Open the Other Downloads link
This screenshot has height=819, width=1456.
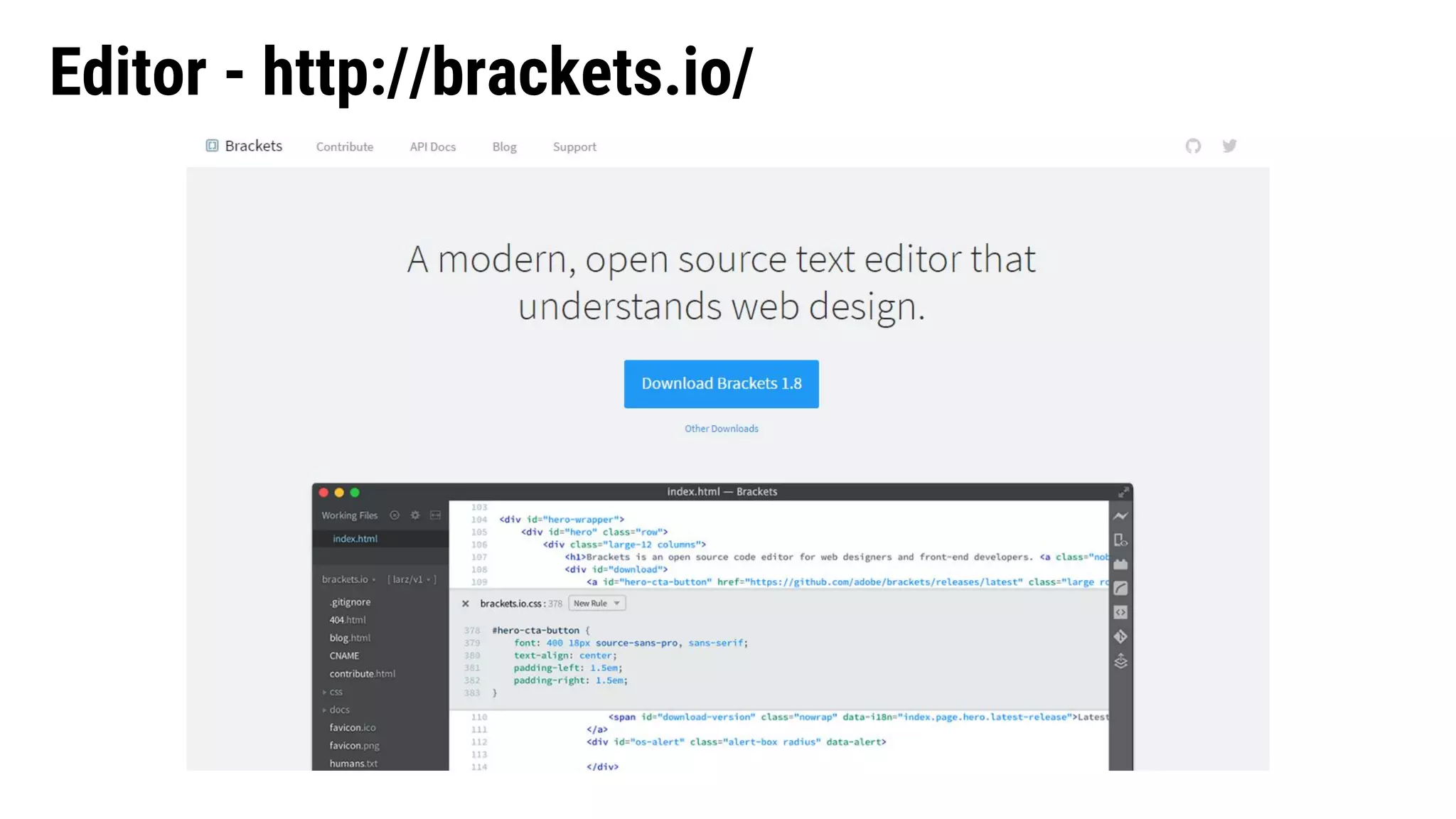[x=722, y=429]
